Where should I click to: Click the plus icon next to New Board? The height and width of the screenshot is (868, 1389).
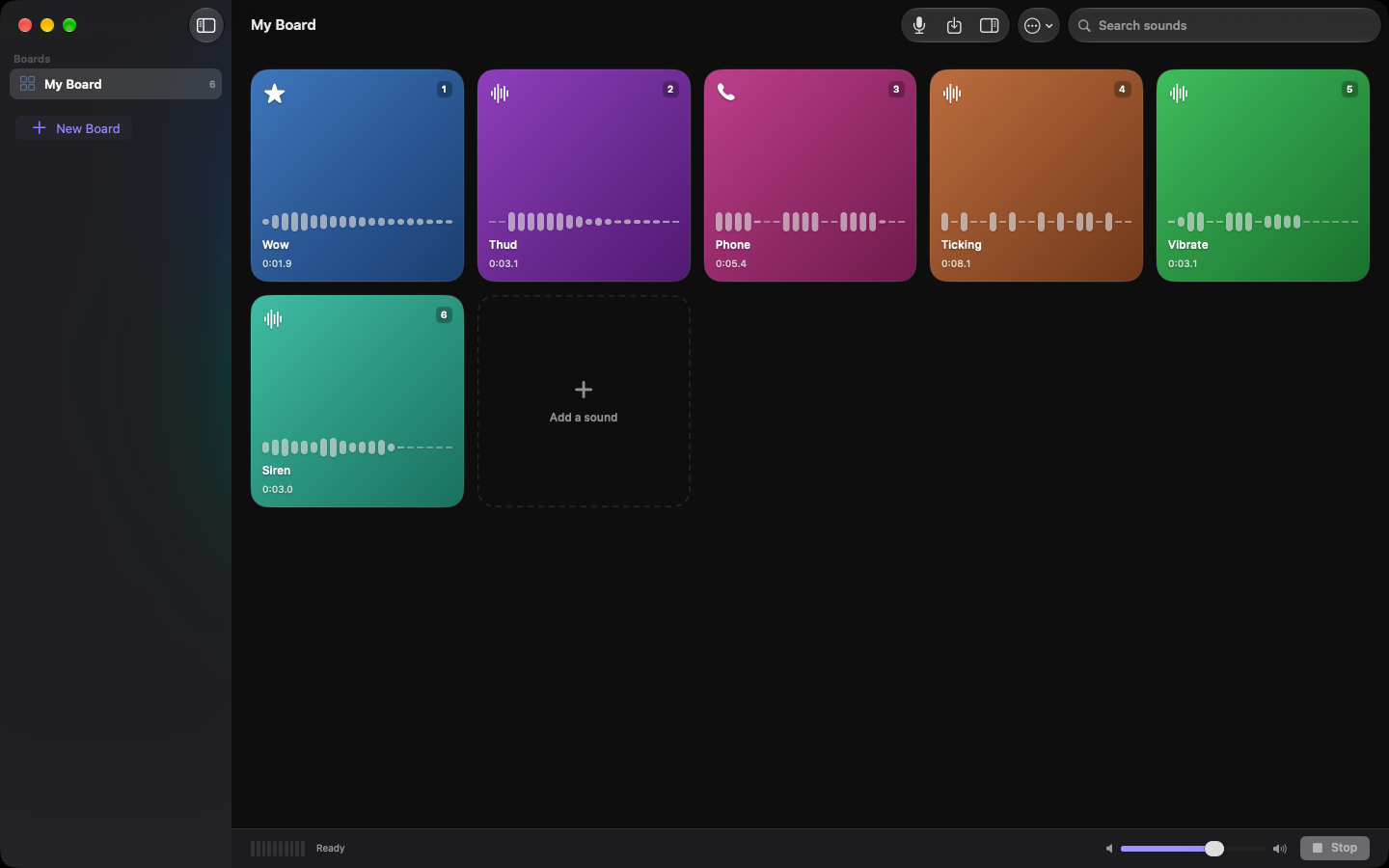(40, 127)
